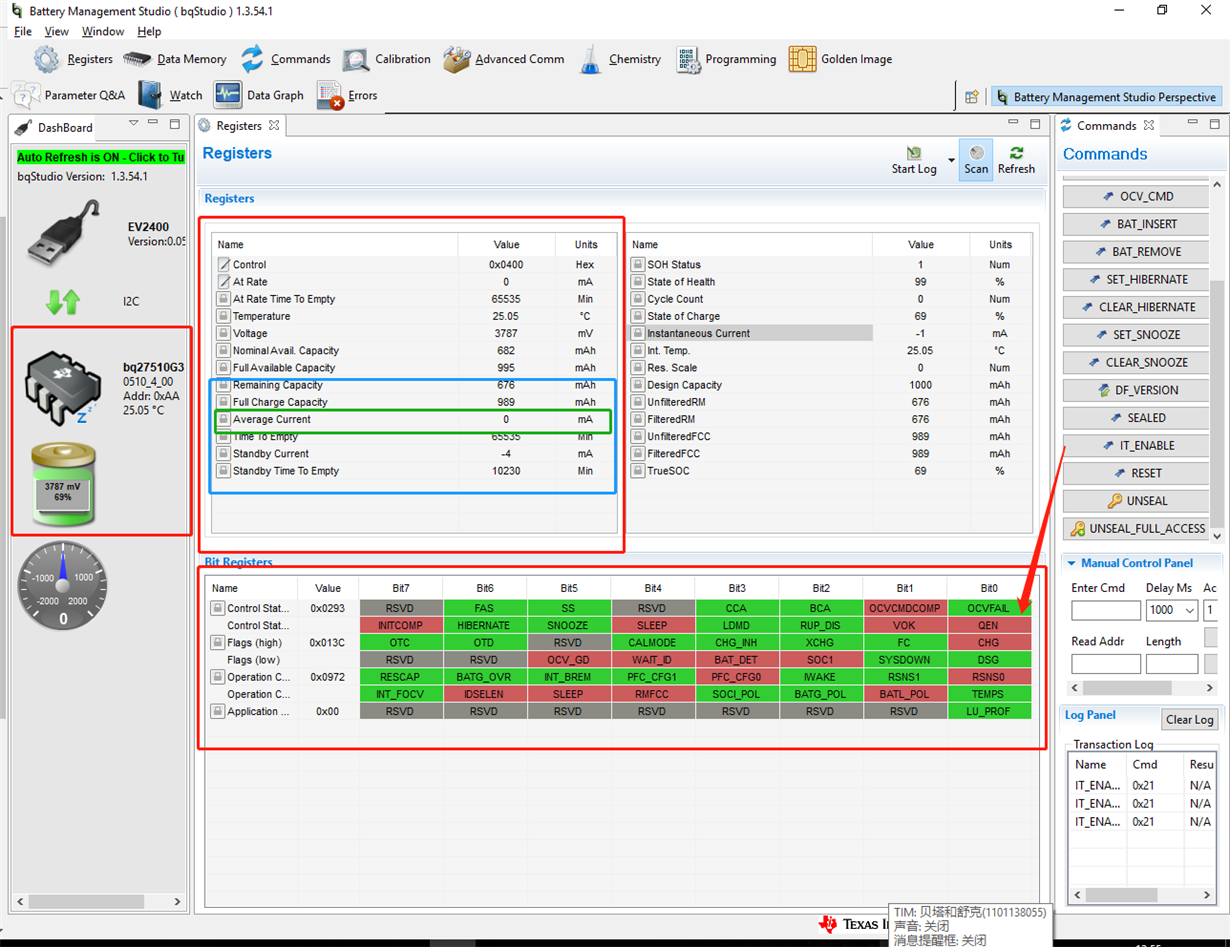
Task: Select the Registers tab
Action: pyautogui.click(x=239, y=126)
